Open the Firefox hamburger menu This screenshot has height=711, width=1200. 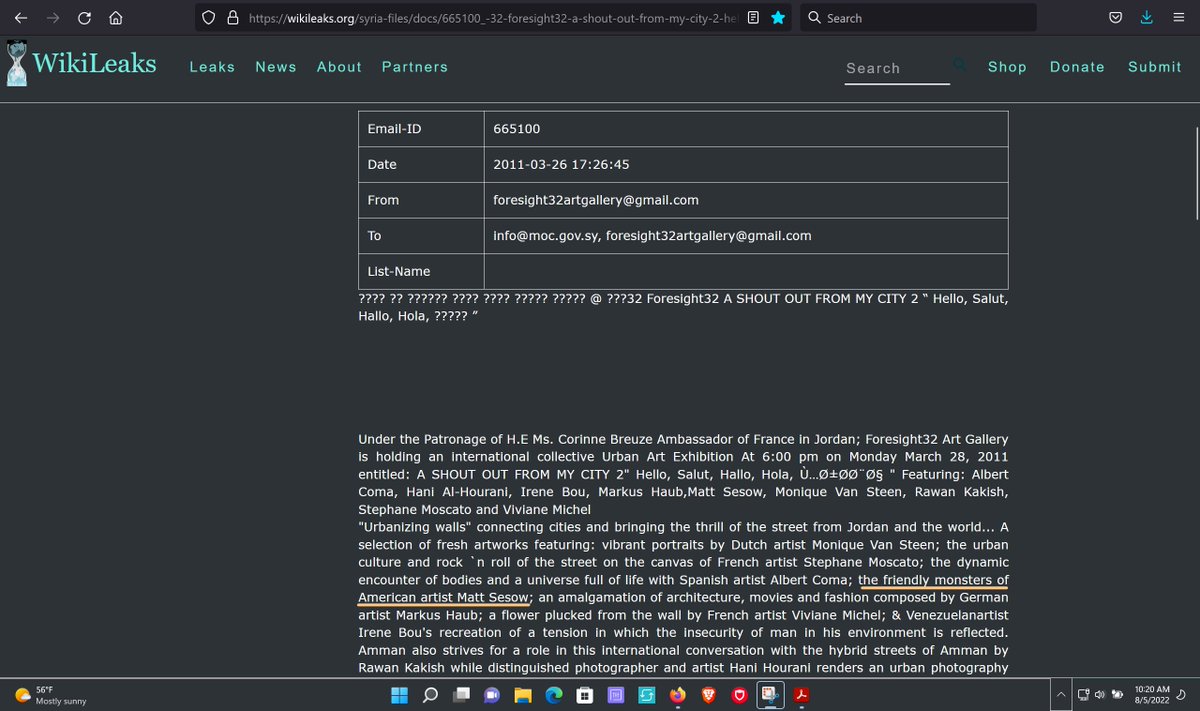click(x=1178, y=18)
